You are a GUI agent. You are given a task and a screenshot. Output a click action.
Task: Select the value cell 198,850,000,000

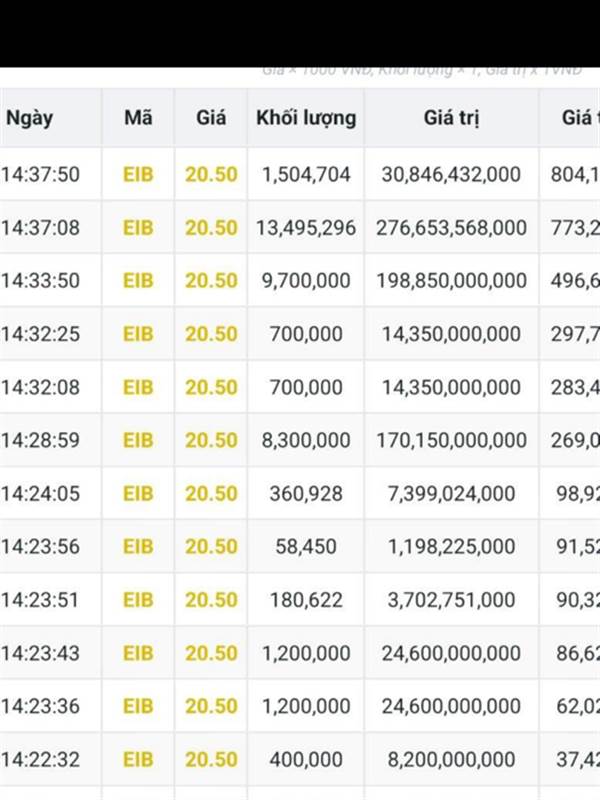click(451, 281)
